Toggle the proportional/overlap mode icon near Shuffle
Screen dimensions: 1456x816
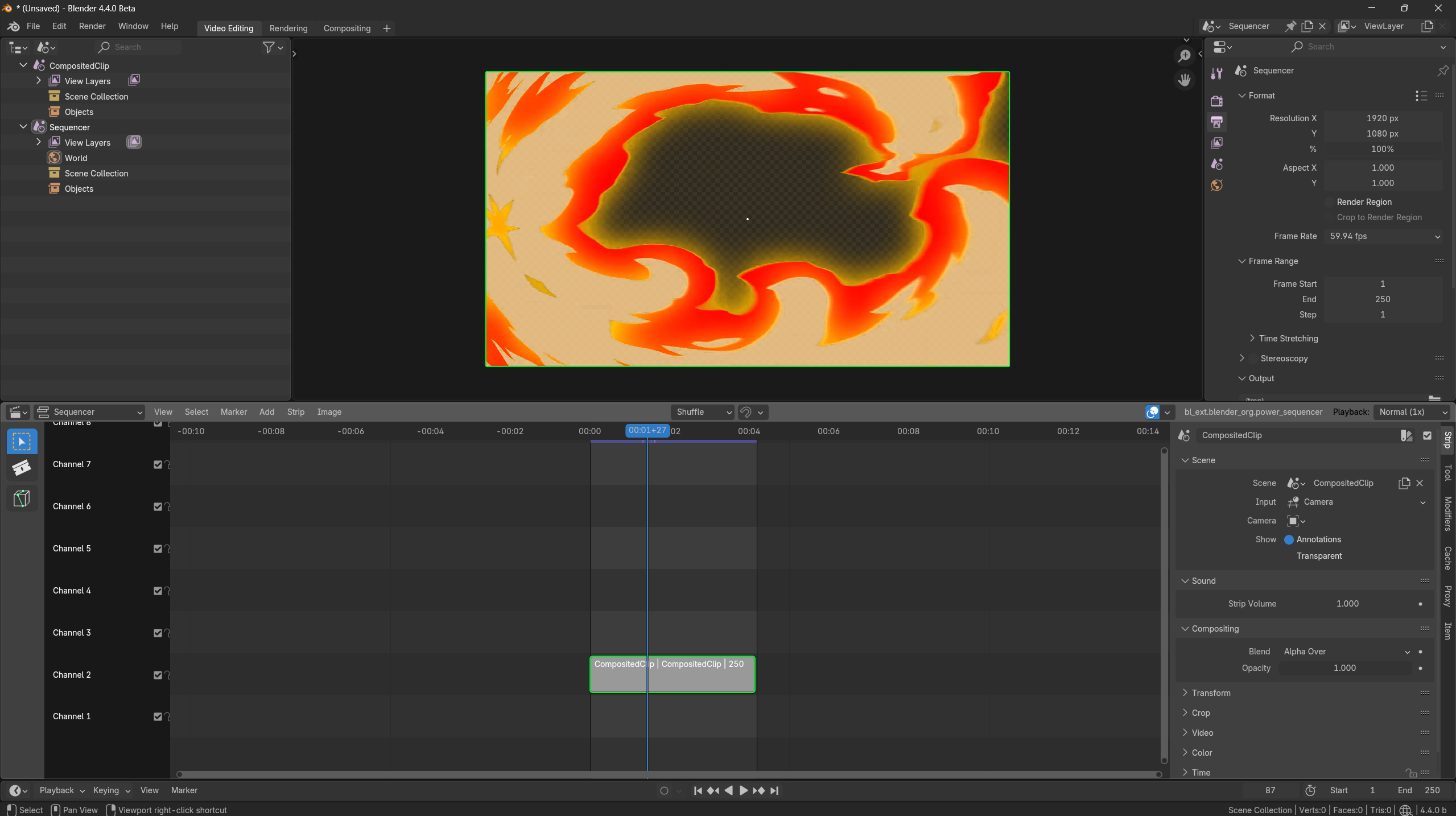click(746, 412)
